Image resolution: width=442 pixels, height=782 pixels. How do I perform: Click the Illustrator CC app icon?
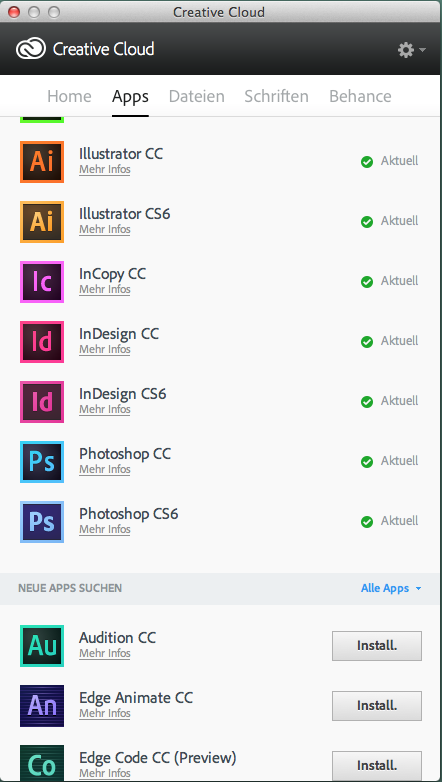[x=42, y=162]
